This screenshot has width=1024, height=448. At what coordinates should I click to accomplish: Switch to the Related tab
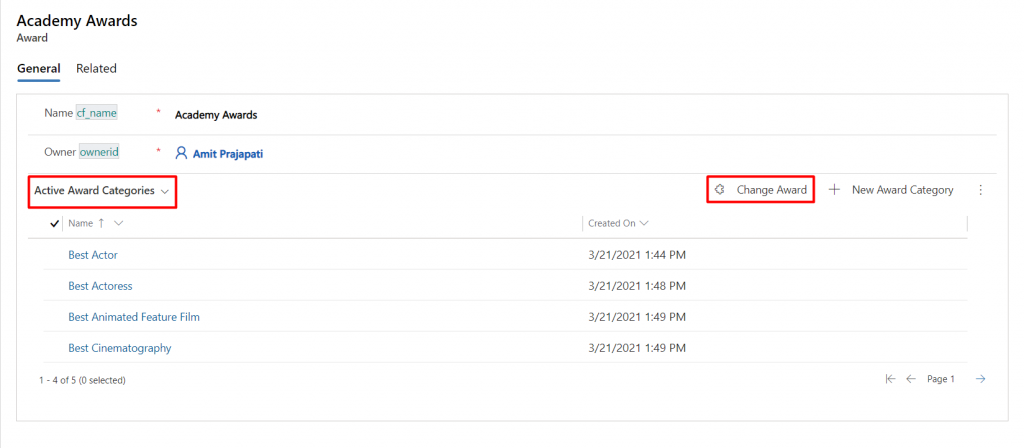[96, 69]
